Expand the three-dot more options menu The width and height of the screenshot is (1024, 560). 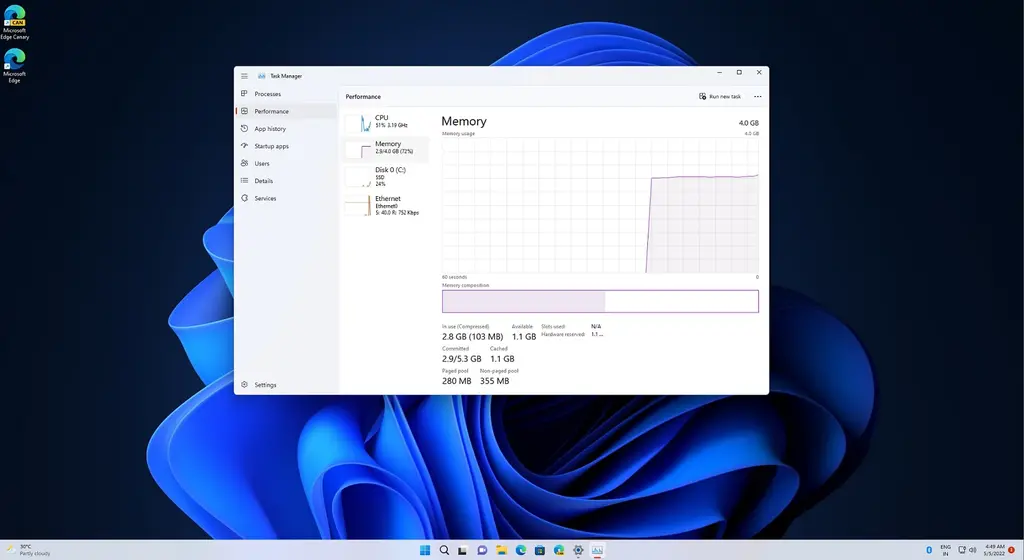757,97
